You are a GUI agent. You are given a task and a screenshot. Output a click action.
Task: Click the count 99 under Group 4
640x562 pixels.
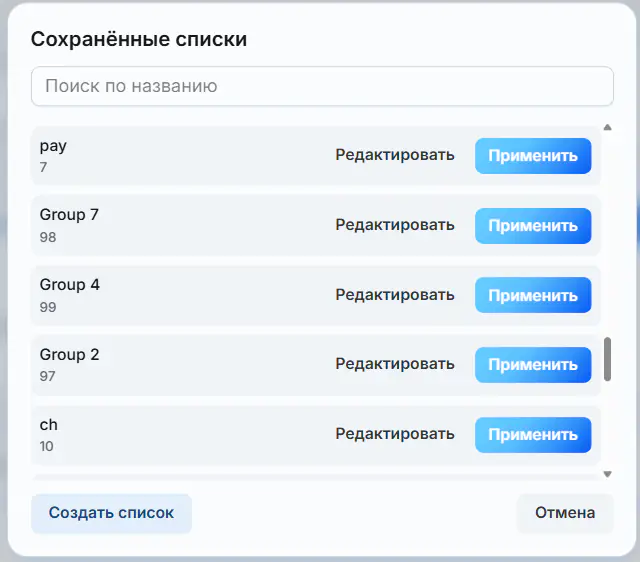point(48,307)
